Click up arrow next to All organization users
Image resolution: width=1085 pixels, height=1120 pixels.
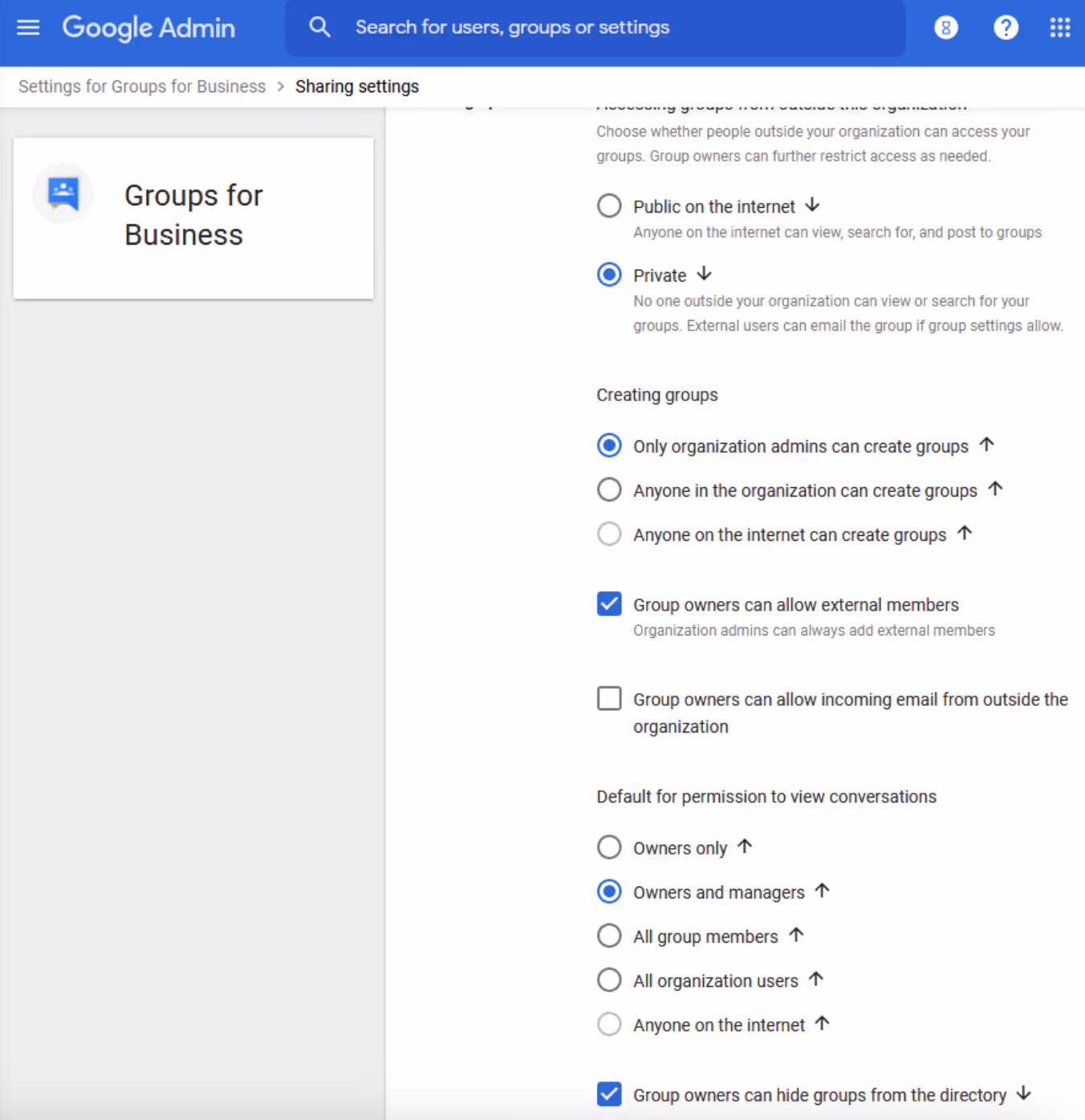(816, 979)
